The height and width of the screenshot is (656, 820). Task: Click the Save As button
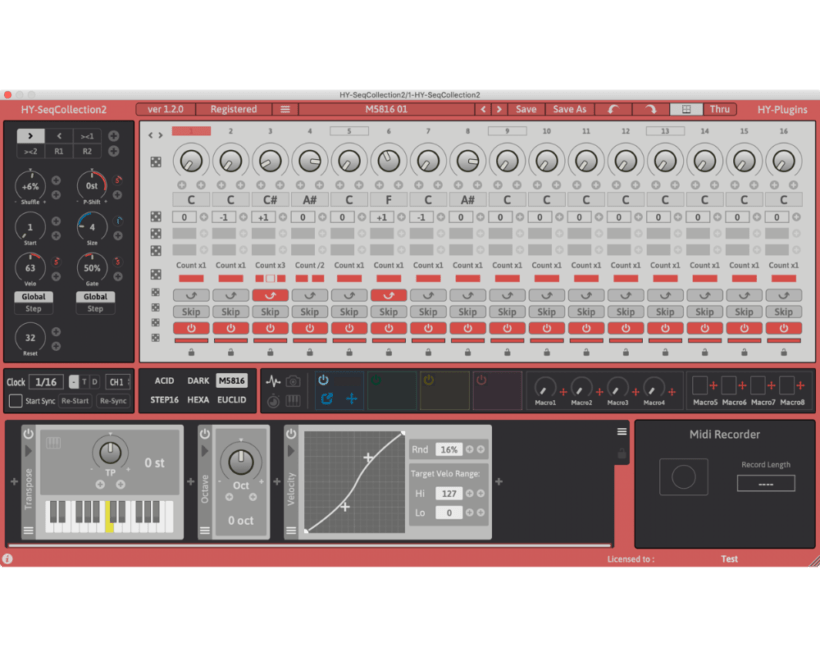[x=569, y=109]
